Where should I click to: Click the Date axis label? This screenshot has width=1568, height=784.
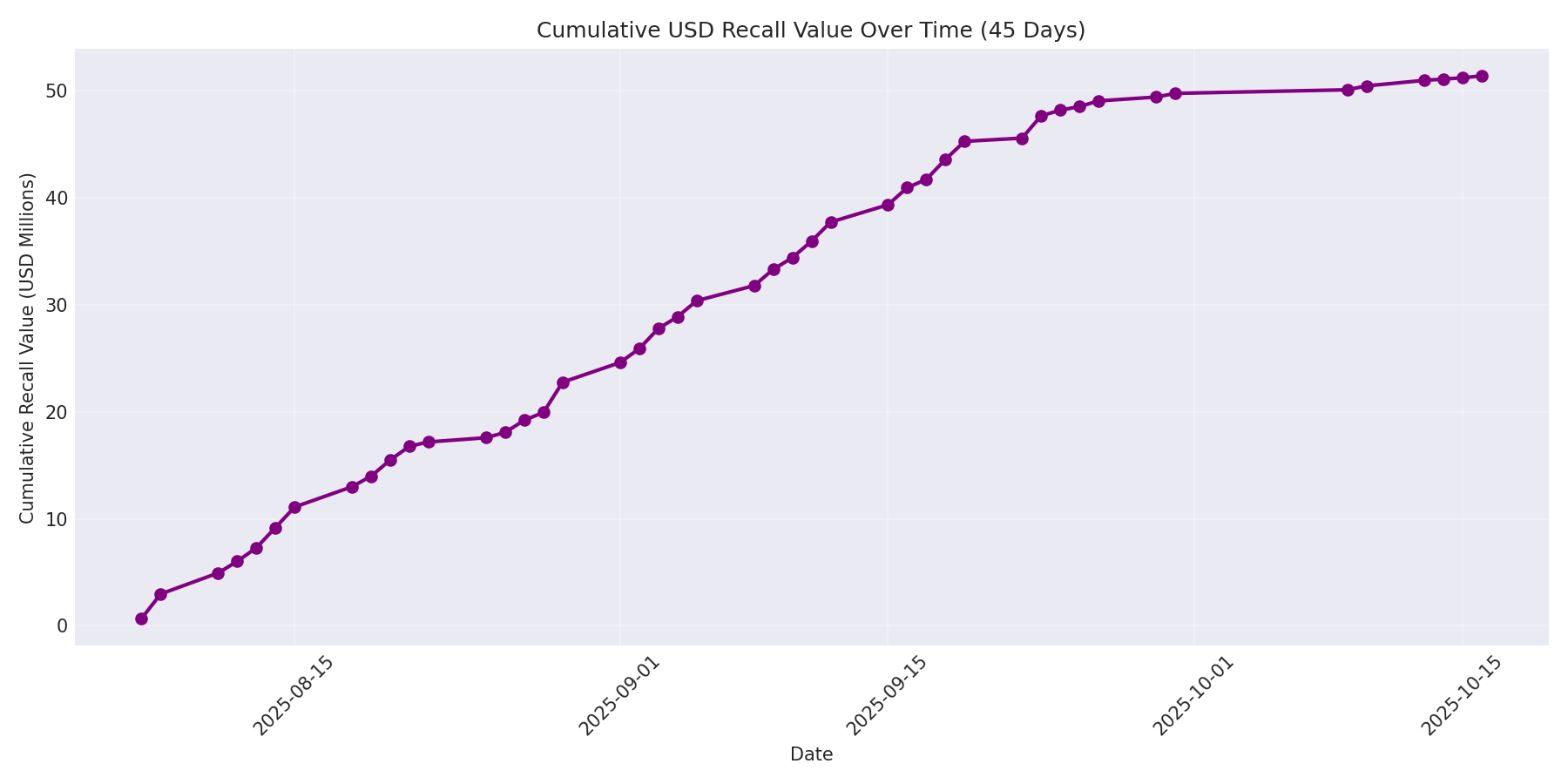click(810, 754)
